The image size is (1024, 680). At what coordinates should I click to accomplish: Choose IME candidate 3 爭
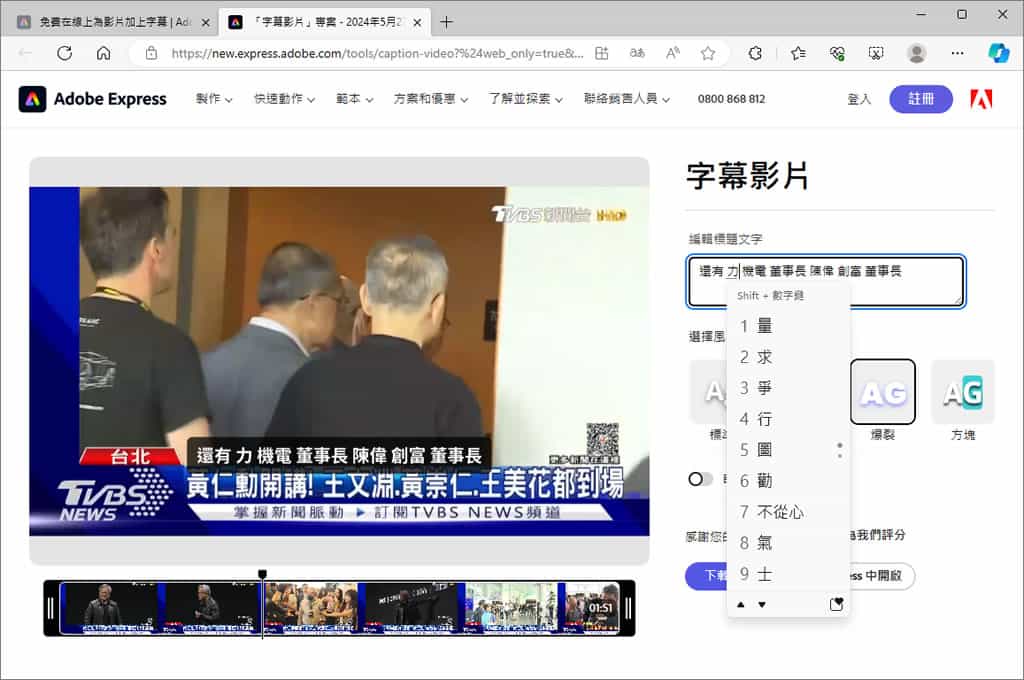coord(788,388)
